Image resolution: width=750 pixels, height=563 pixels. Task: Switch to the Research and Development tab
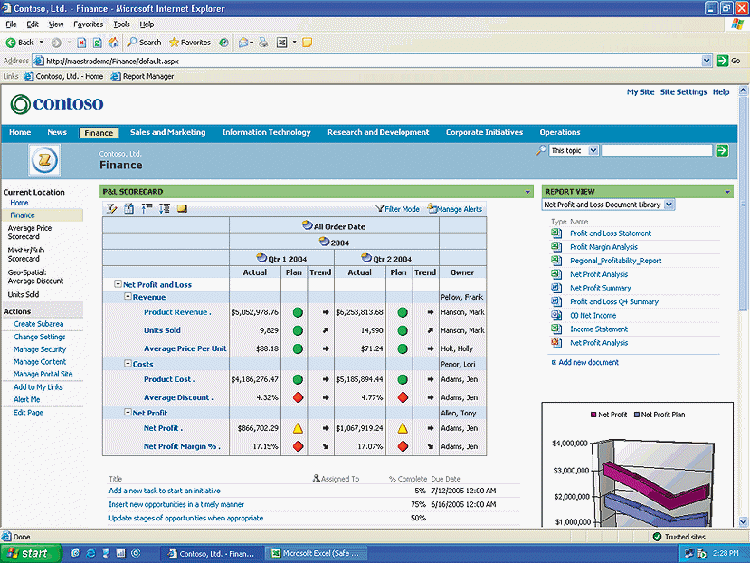378,132
